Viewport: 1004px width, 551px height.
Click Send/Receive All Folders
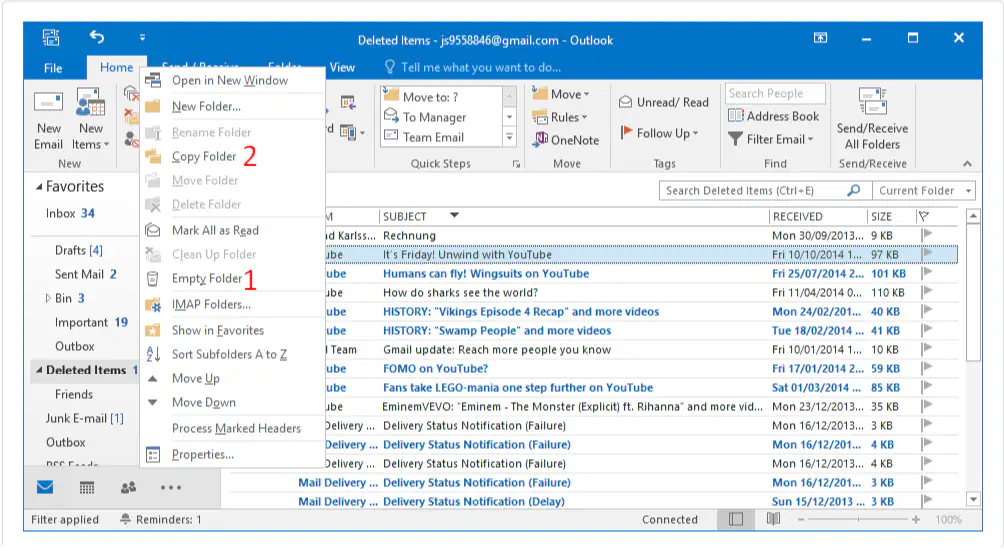872,120
